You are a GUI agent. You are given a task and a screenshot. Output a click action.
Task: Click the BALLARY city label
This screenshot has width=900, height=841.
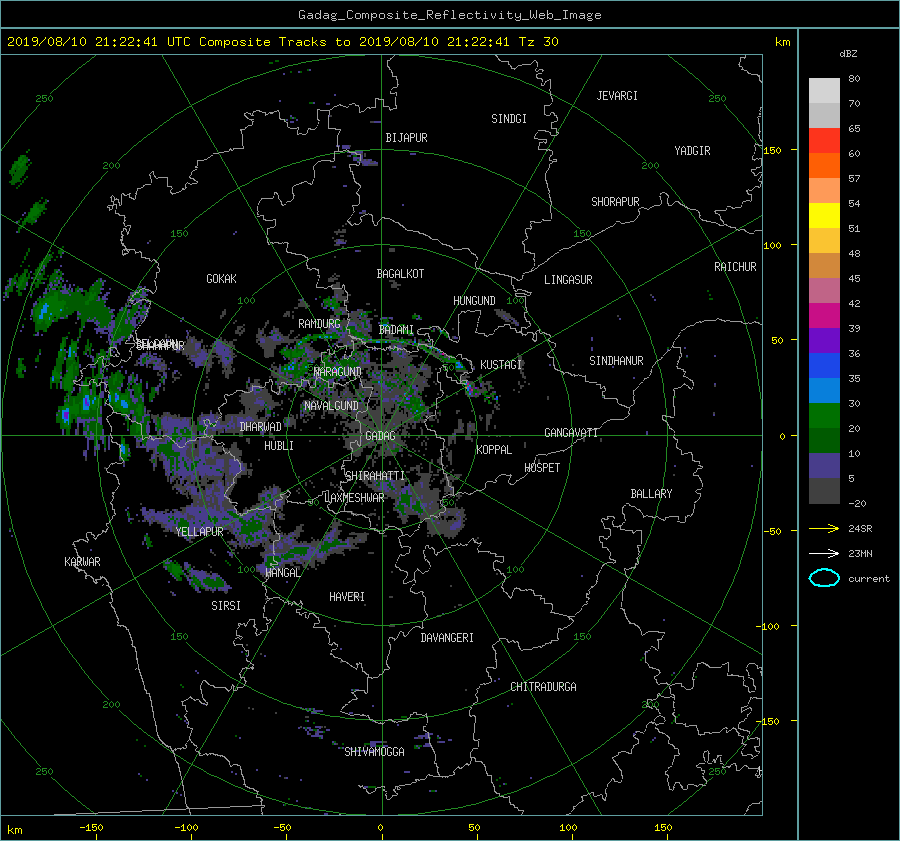(651, 494)
